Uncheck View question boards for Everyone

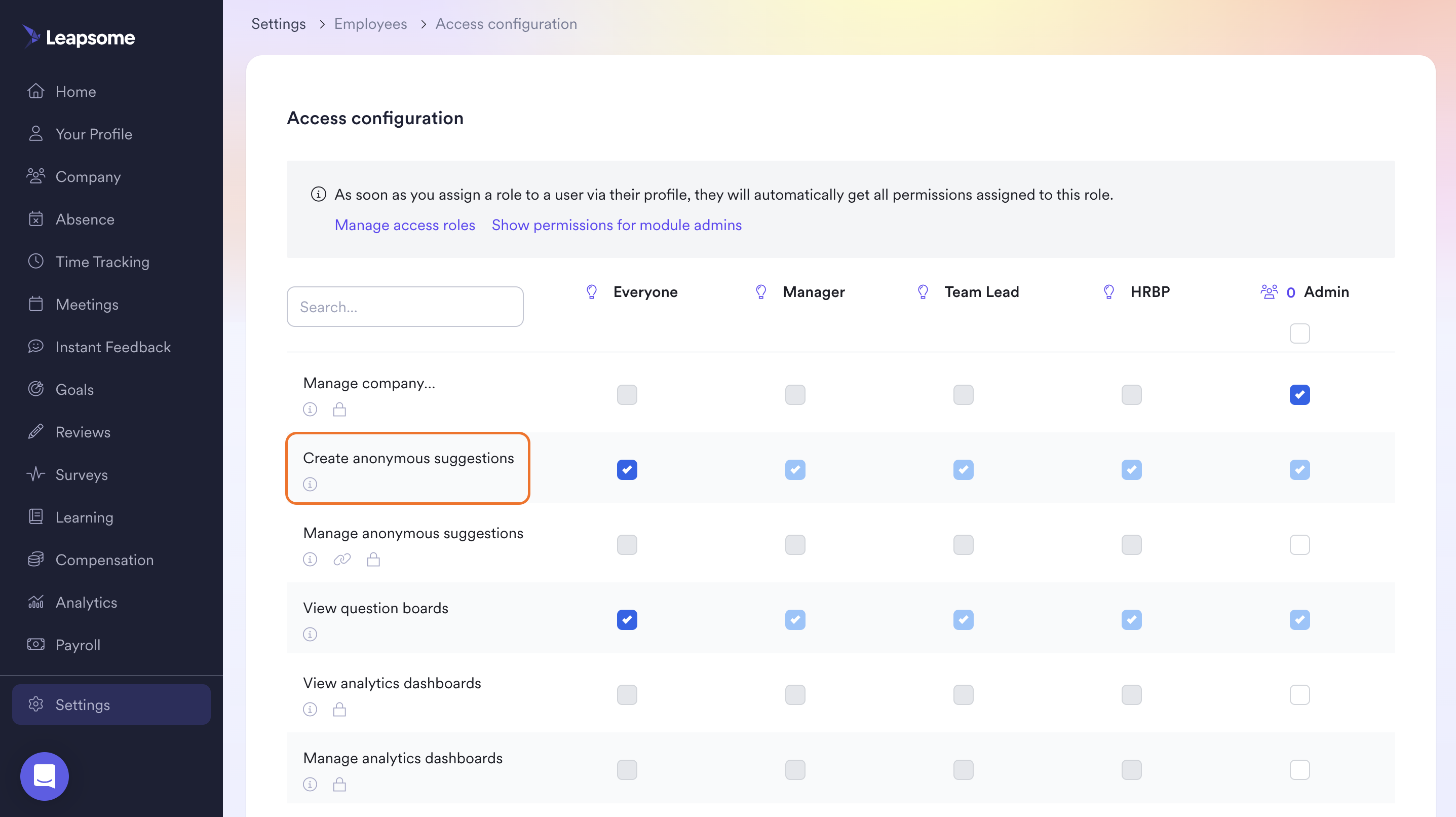(x=627, y=620)
